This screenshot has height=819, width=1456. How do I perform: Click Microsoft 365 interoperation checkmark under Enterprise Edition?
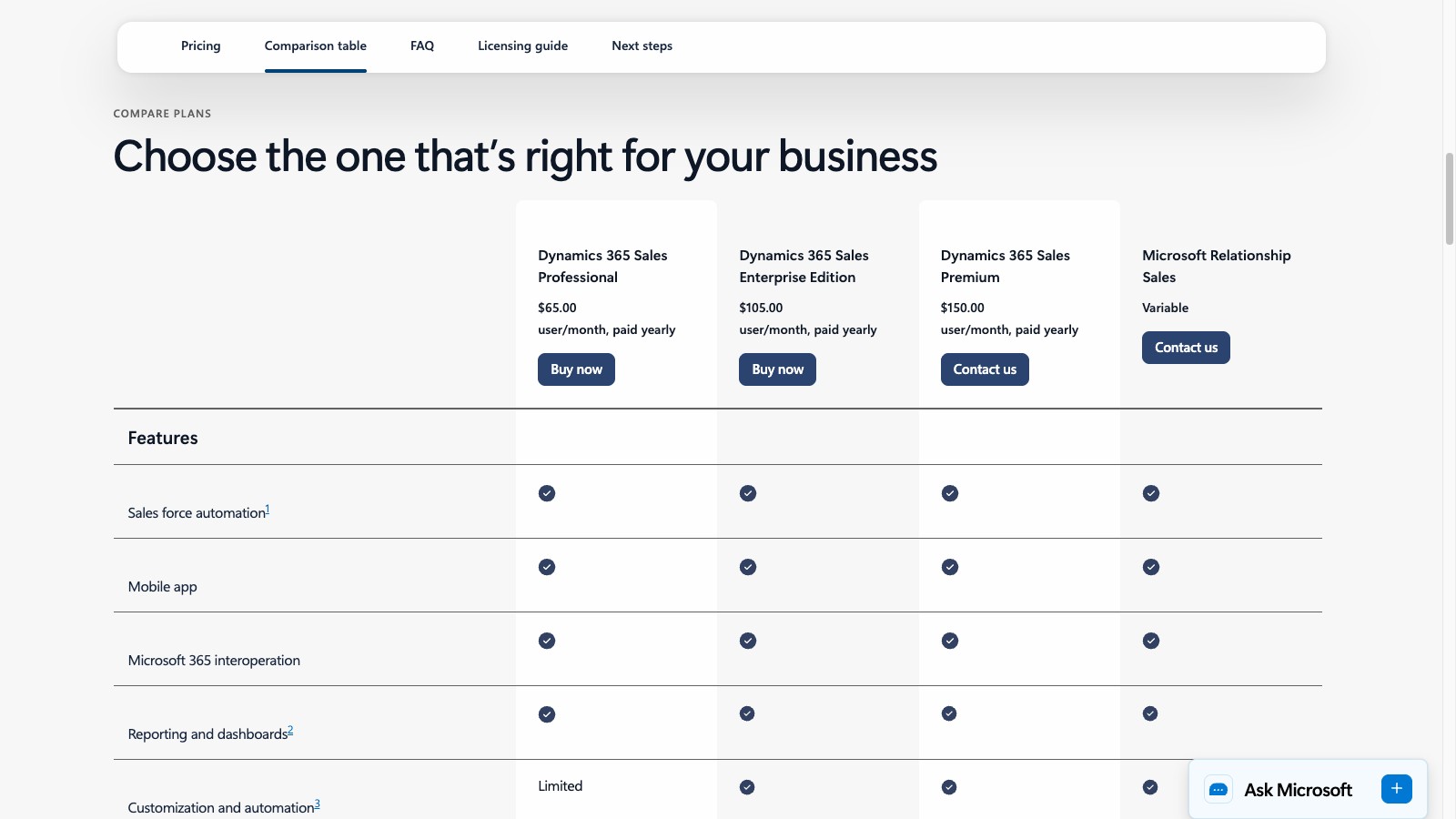coord(748,641)
